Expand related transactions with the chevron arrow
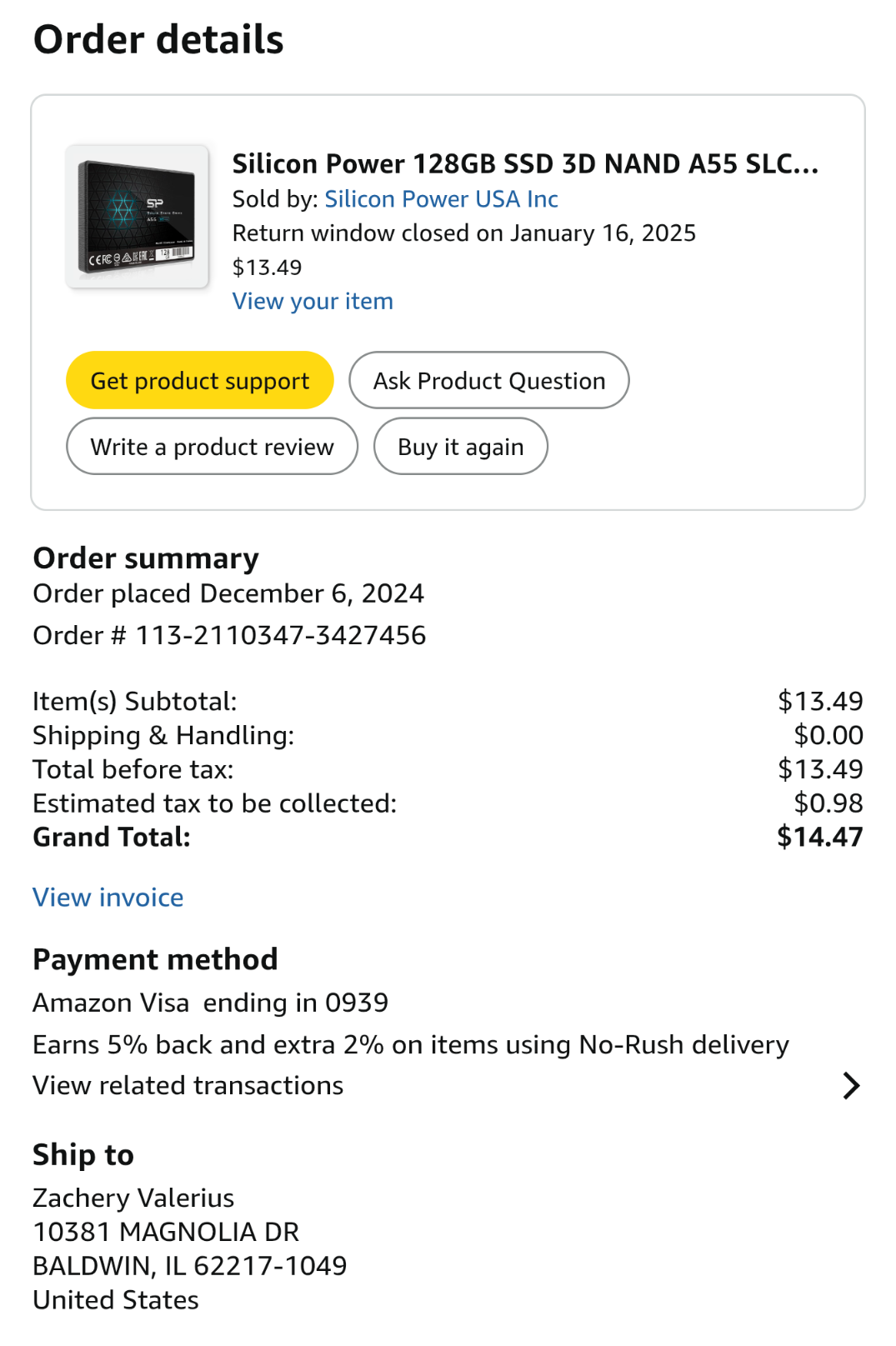 pyautogui.click(x=850, y=1085)
